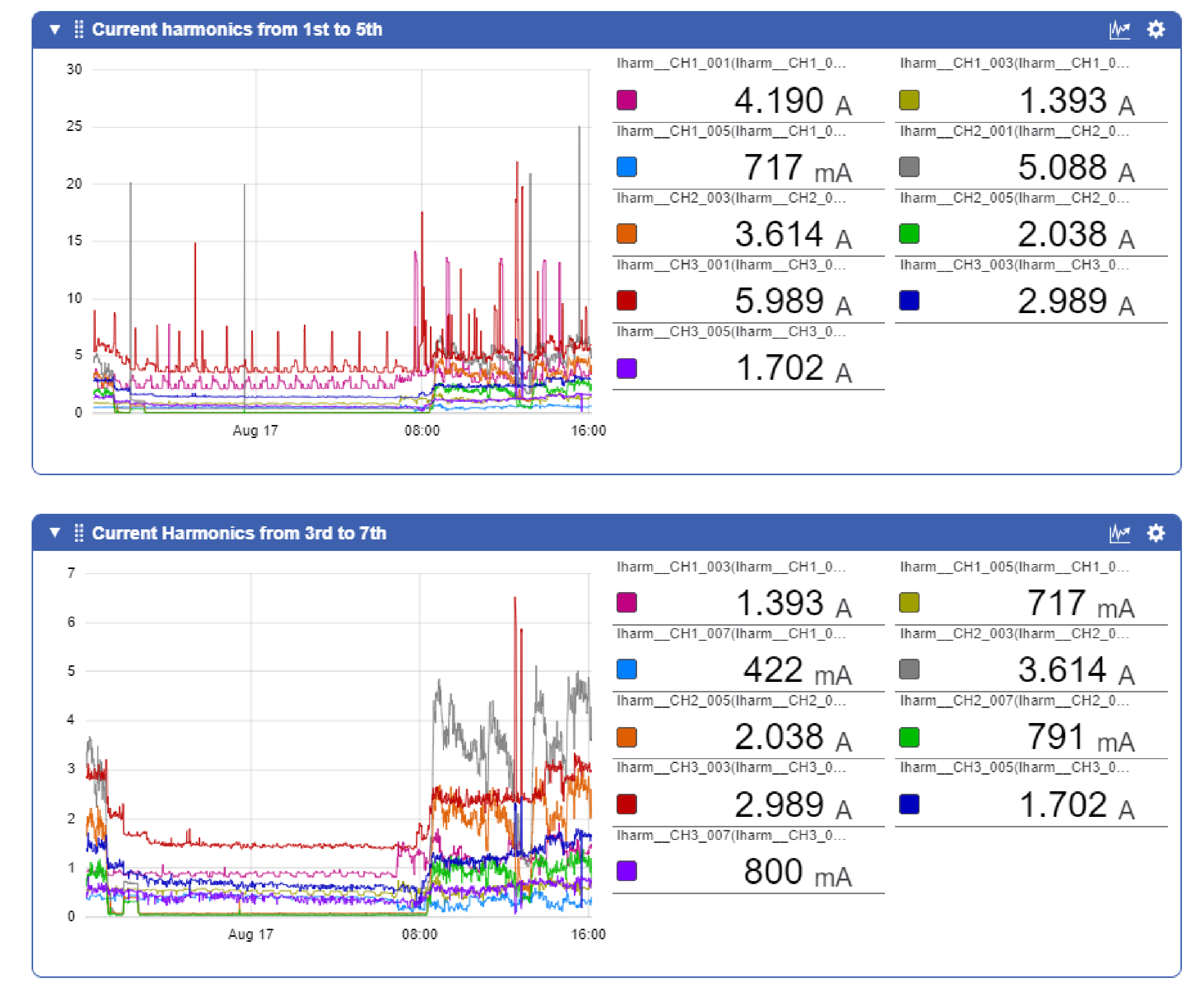This screenshot has height=1000, width=1204.
Task: Click gray swatch for CH2_001 5.088 A
Action: [x=910, y=167]
